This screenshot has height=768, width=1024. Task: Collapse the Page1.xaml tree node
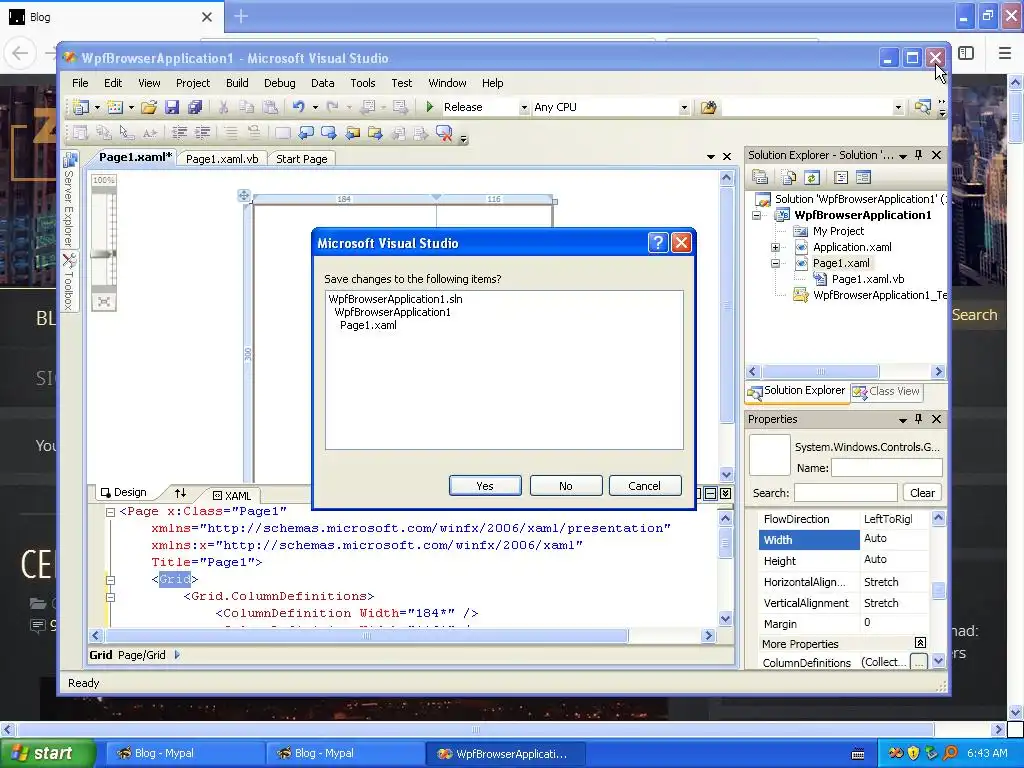coord(775,264)
